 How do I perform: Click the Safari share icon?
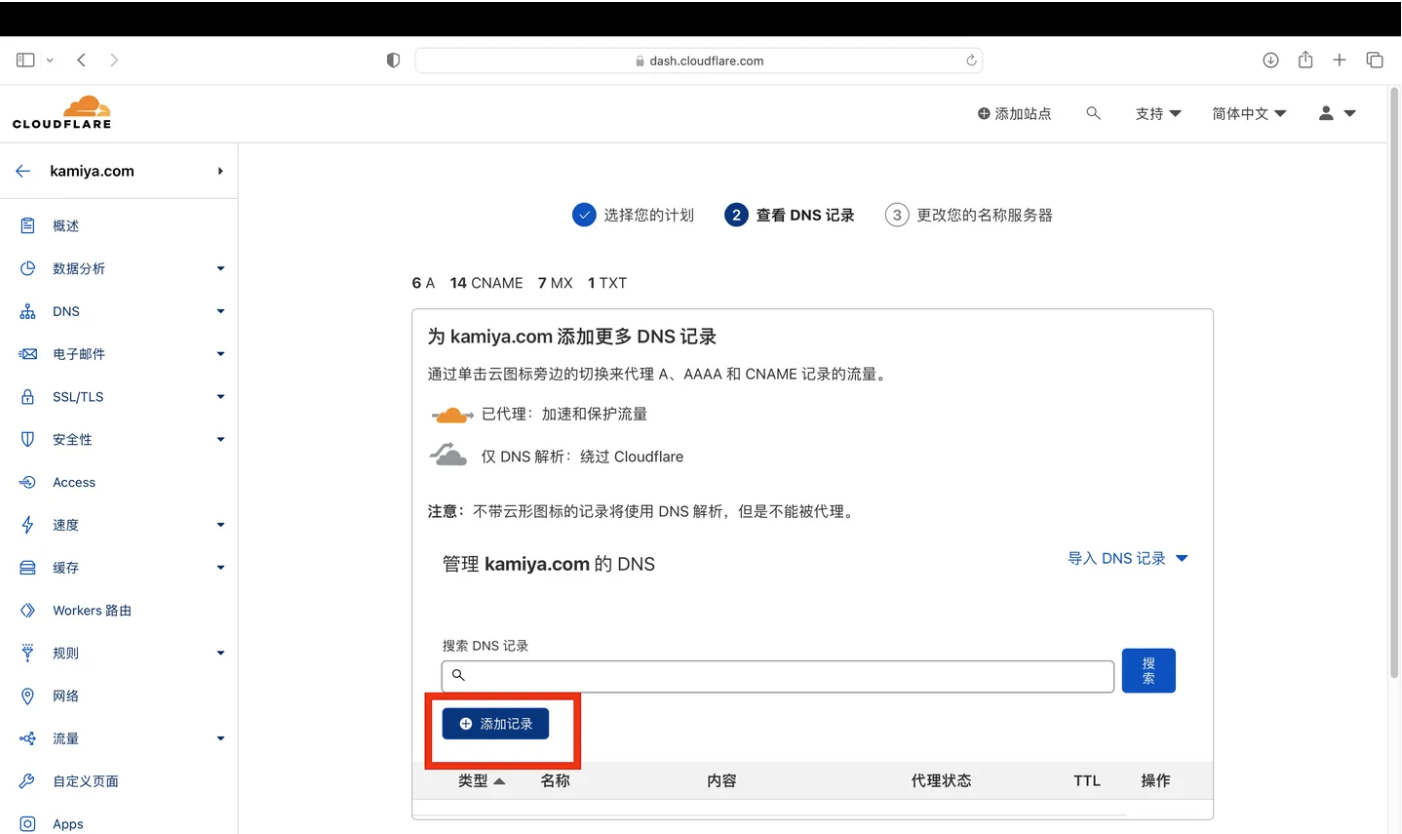pos(1305,61)
